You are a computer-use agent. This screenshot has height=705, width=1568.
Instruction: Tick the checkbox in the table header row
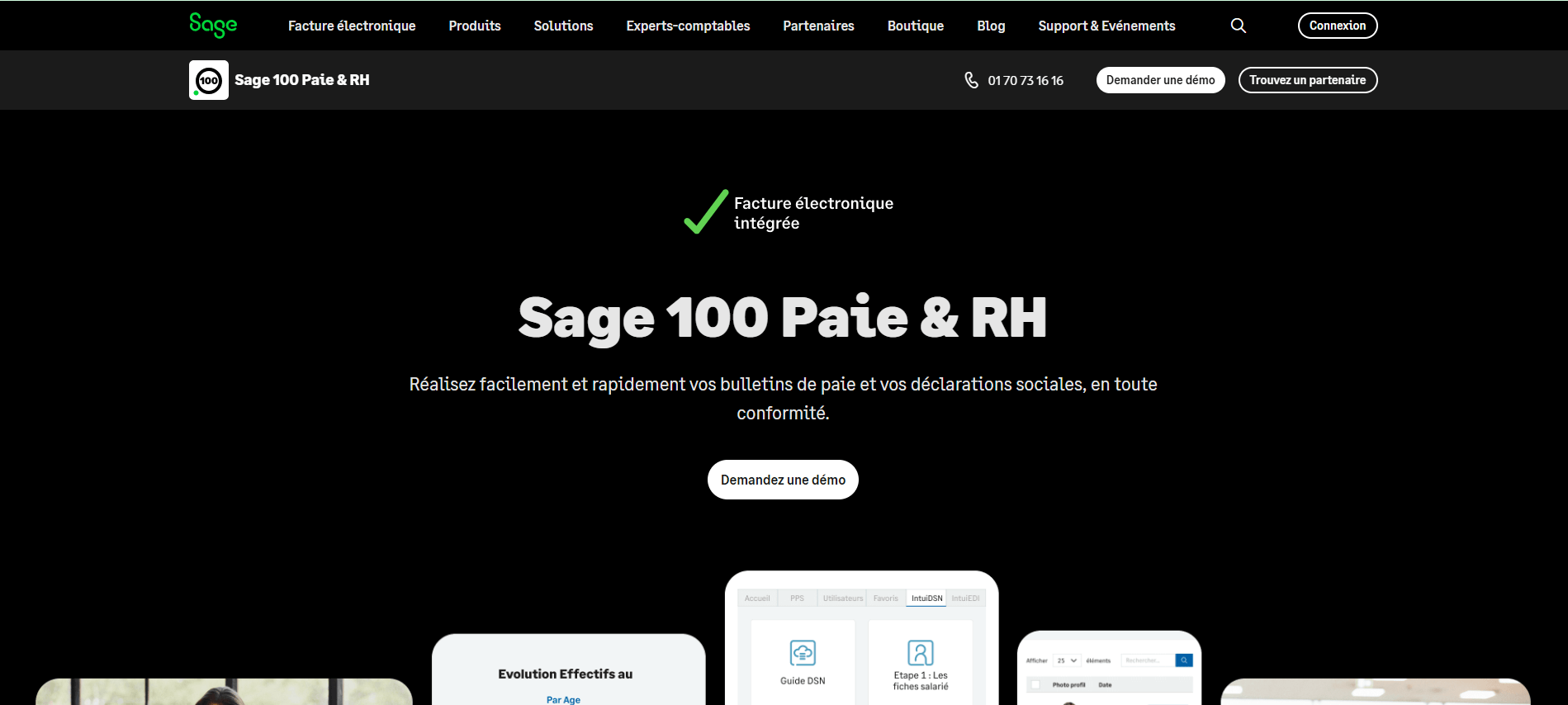(x=1035, y=684)
